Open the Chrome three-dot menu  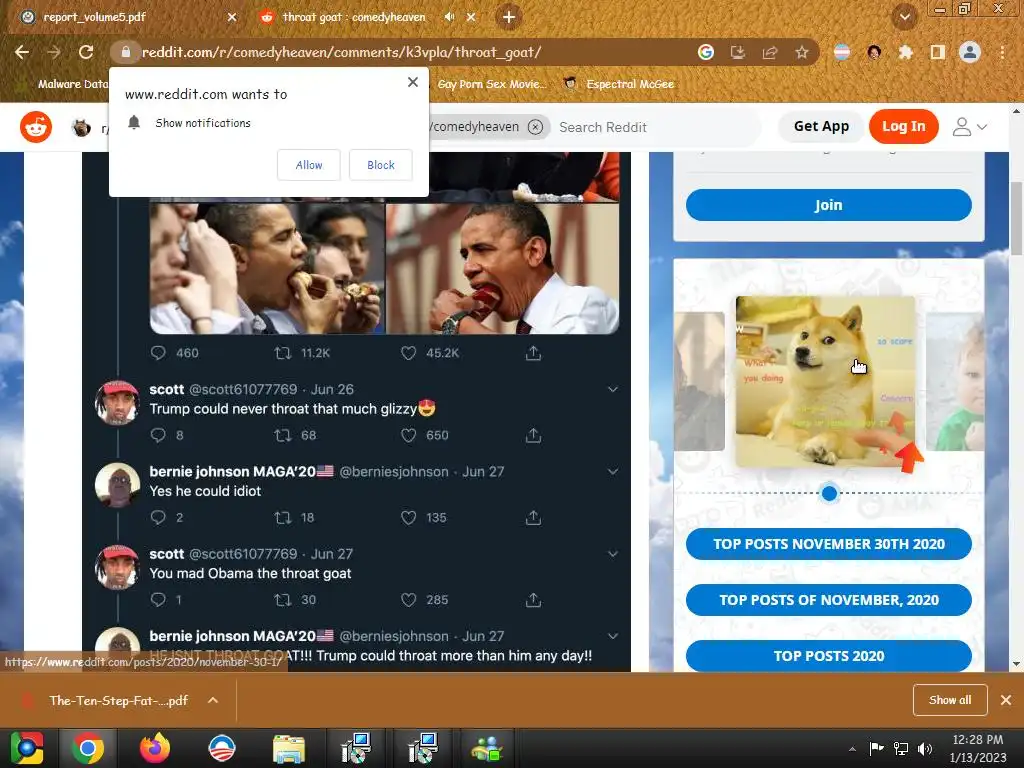[x=1002, y=52]
